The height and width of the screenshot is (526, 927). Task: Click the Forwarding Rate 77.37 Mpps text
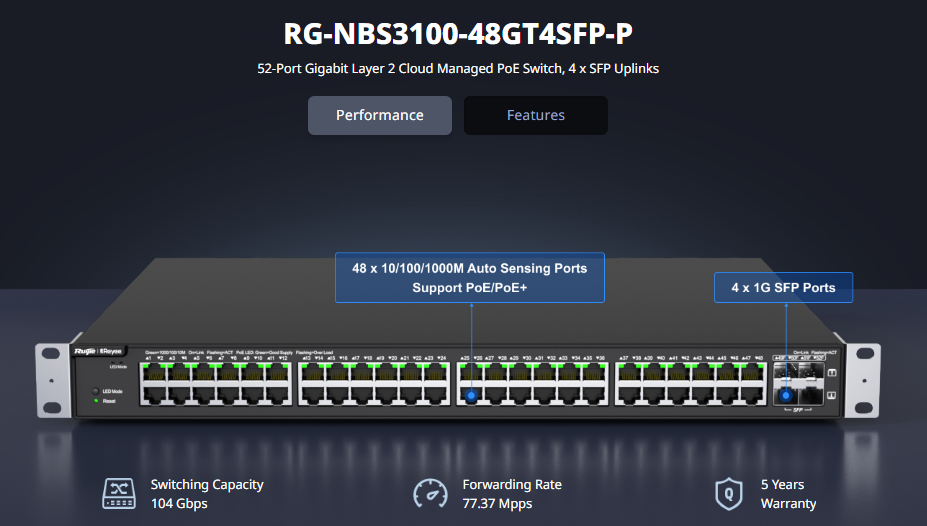[512, 493]
